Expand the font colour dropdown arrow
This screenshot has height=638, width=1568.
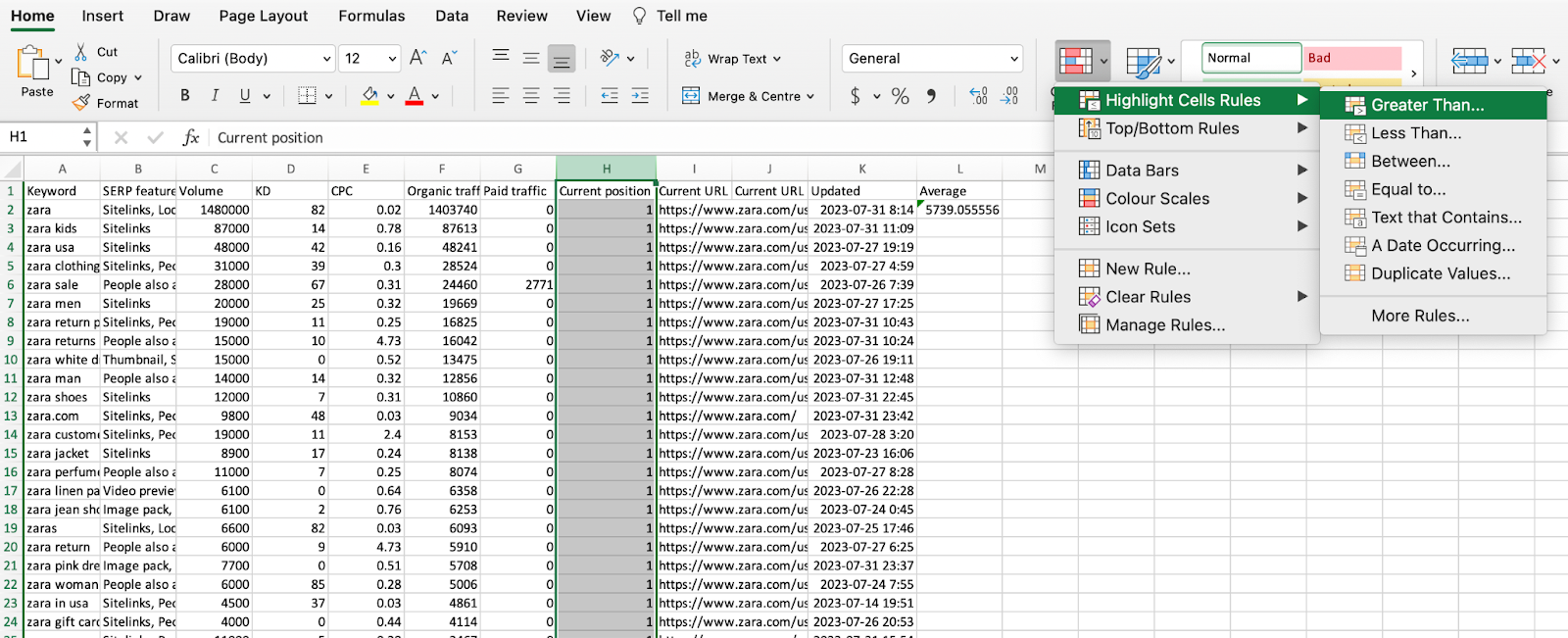tap(435, 96)
